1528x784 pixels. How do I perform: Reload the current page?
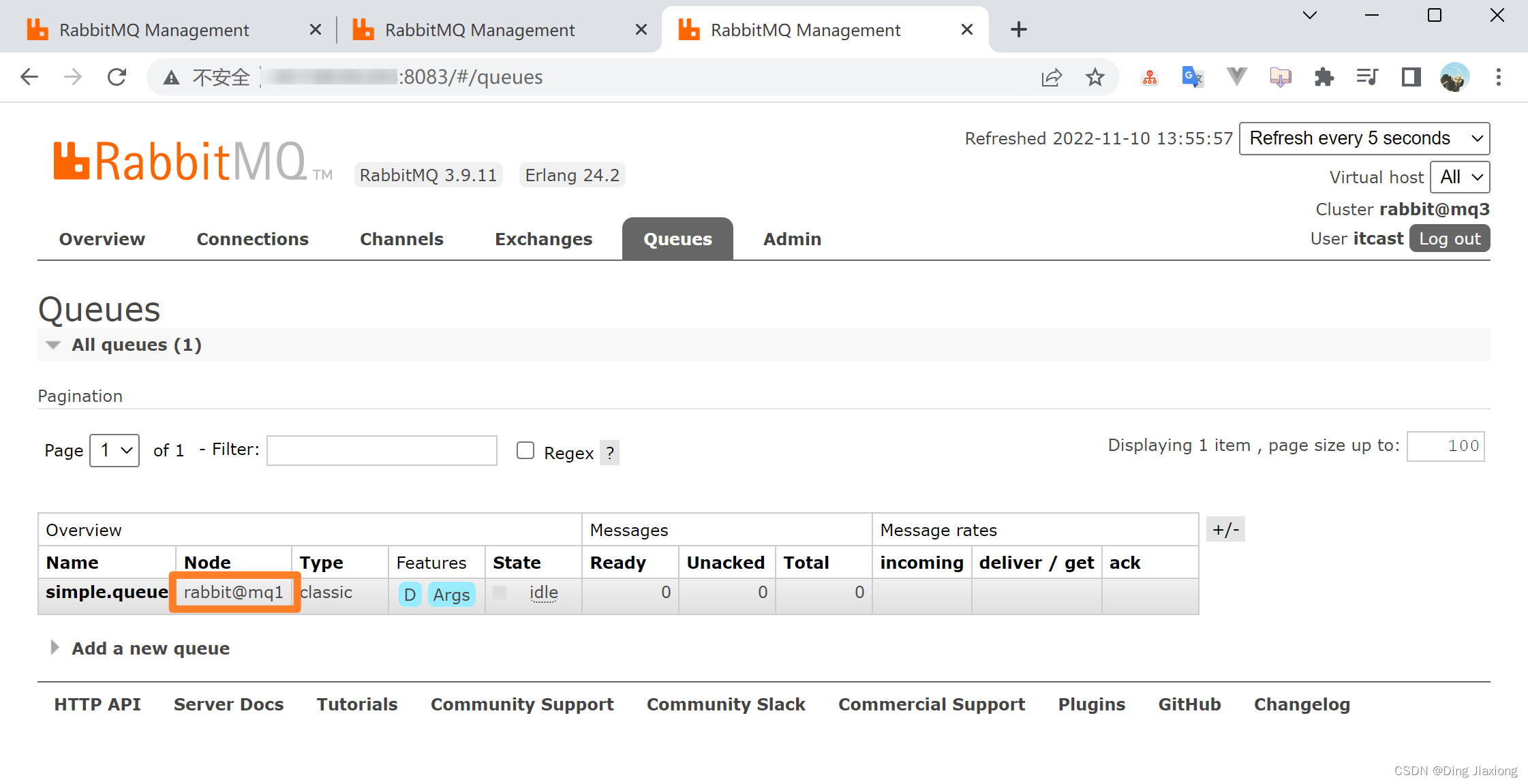point(117,77)
